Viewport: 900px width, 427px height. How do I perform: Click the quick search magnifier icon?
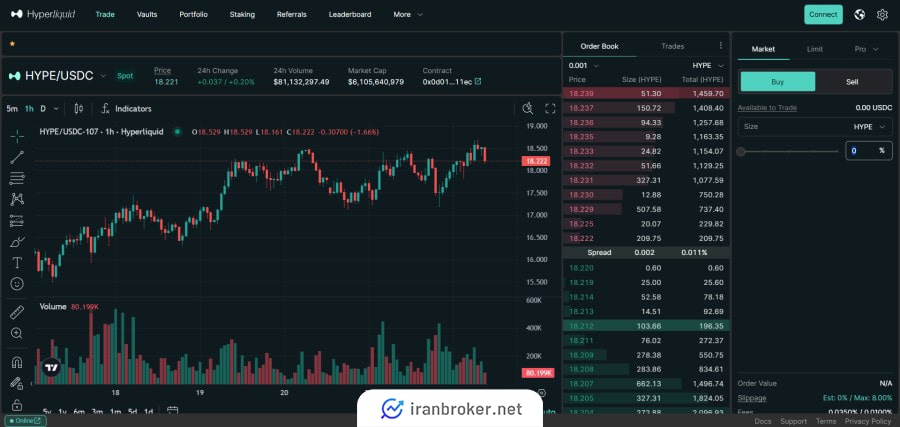[528, 108]
